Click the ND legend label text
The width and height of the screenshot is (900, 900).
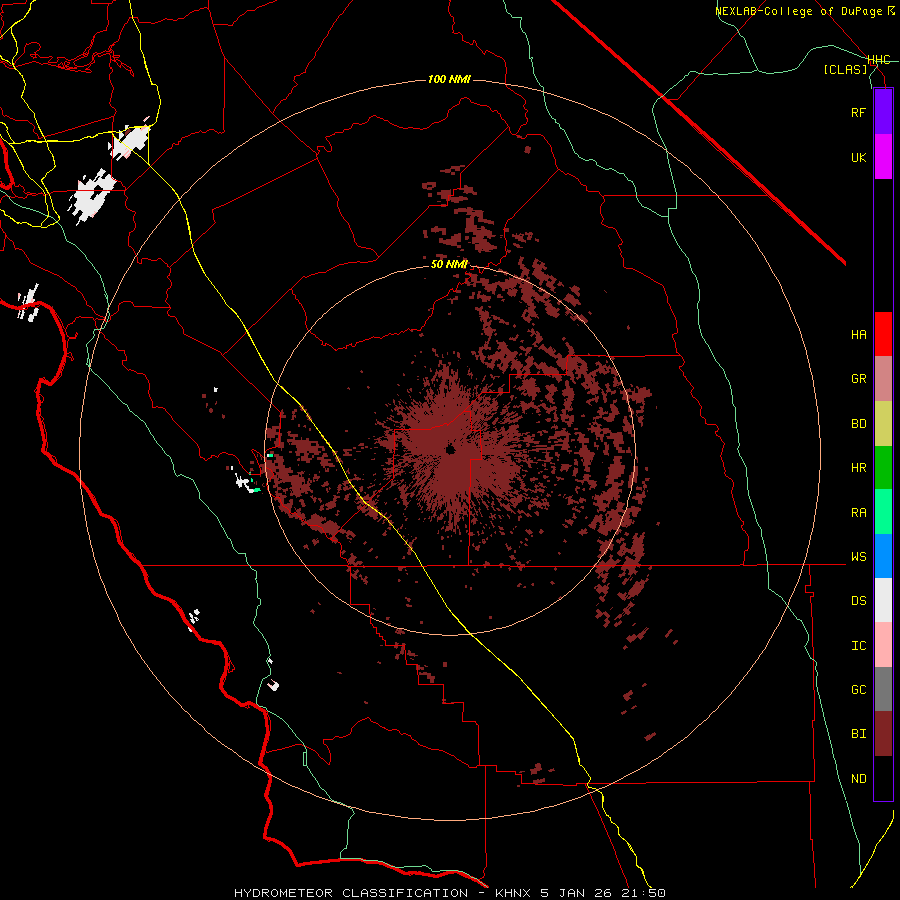(859, 778)
